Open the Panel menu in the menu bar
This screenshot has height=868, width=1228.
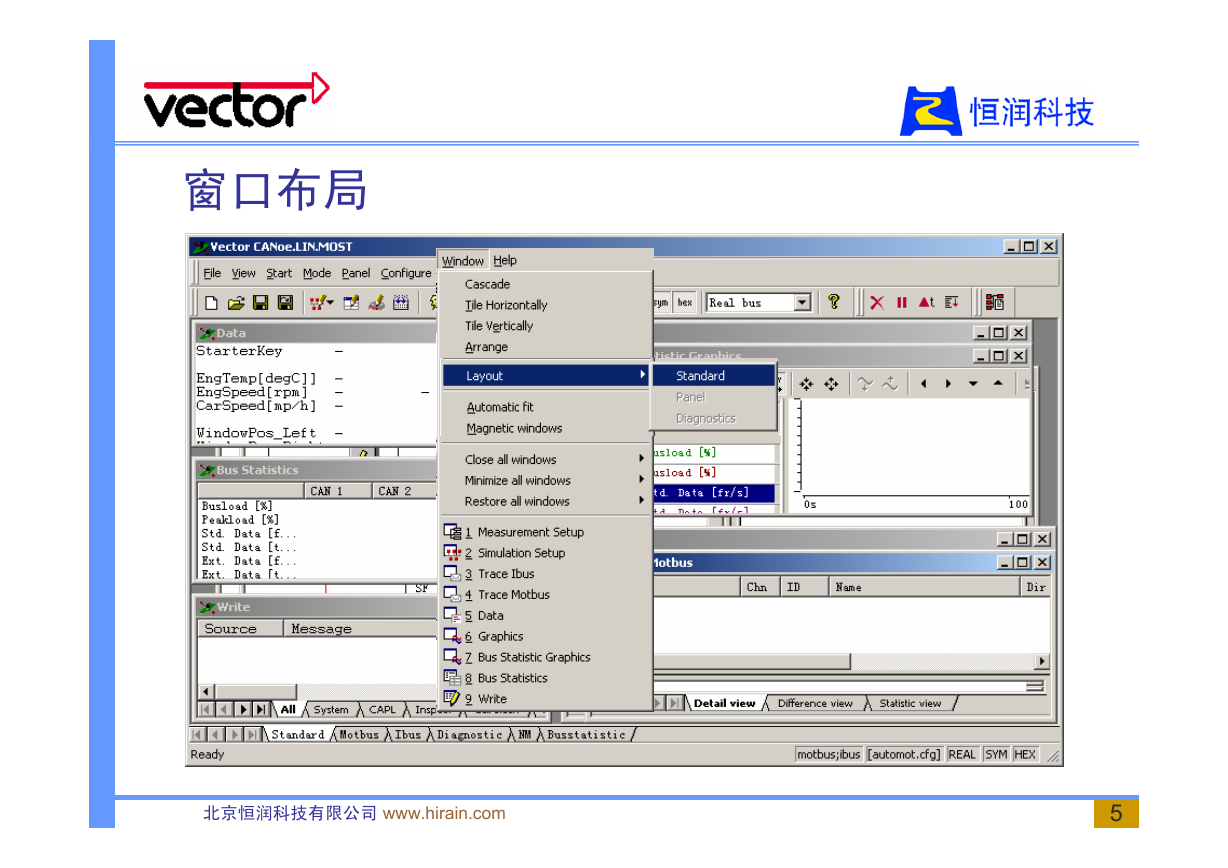[x=356, y=273]
